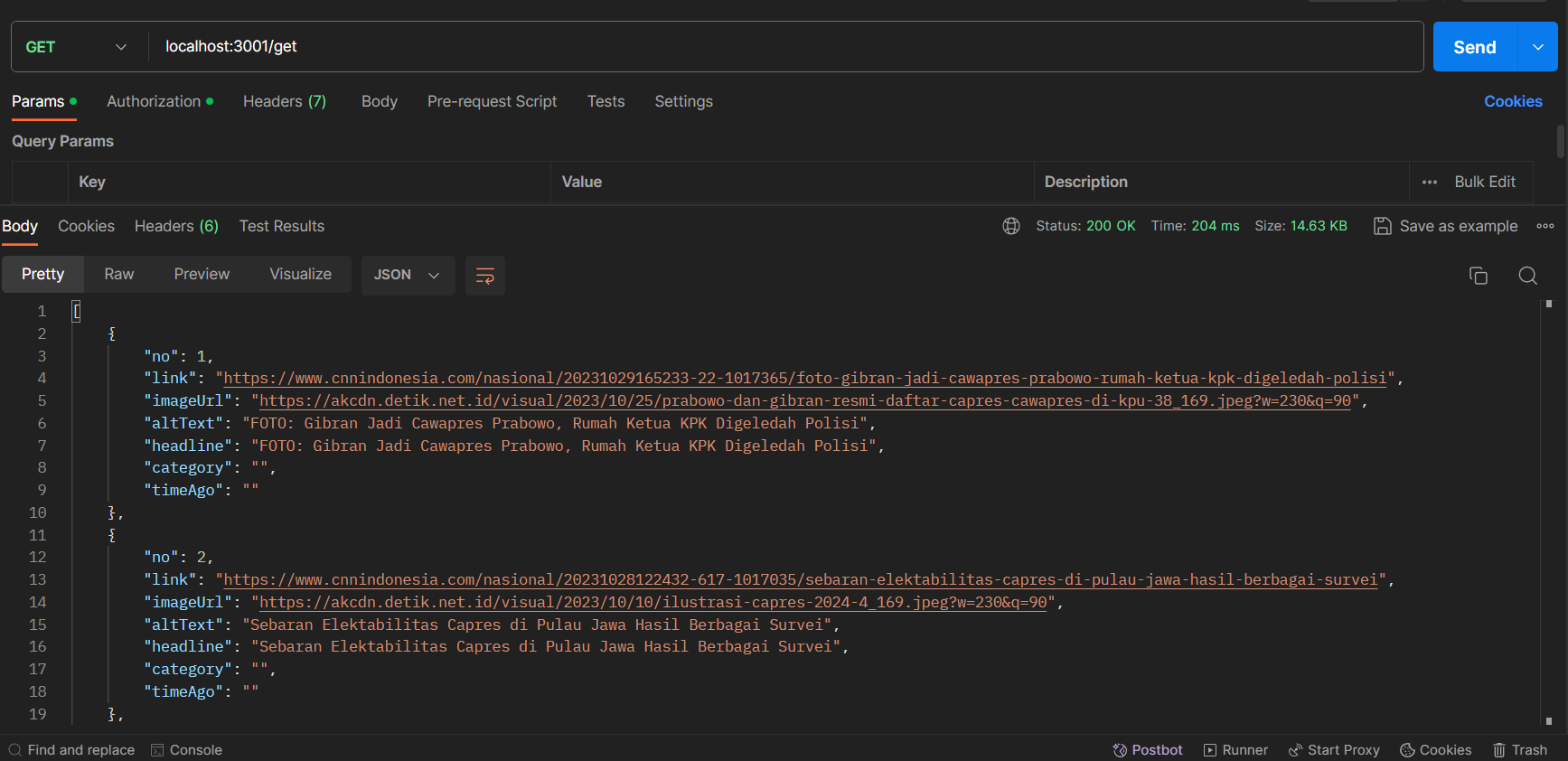The height and width of the screenshot is (761, 1568).
Task: Open search in response using magnifier icon
Action: pos(1528,276)
